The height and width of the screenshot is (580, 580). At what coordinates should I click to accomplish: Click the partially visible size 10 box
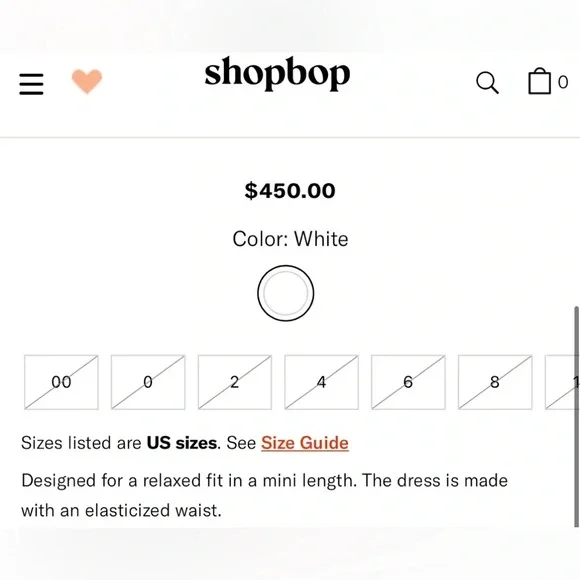click(562, 382)
